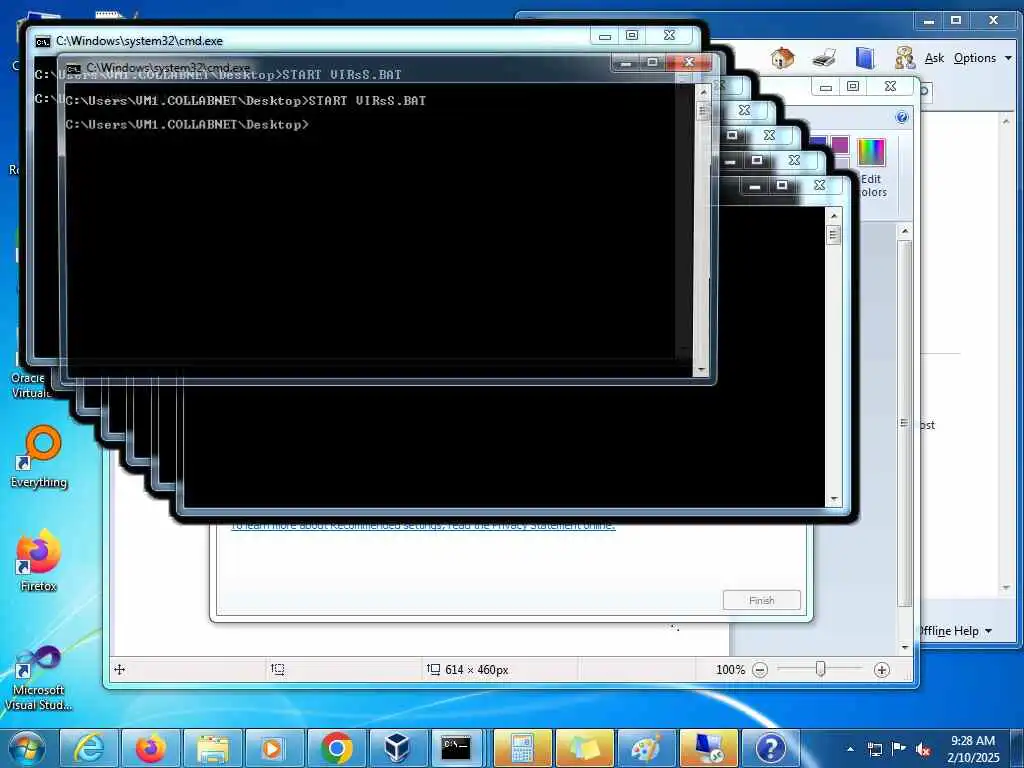
Task: Open front cmd window's title bar system icon
Action: tap(74, 68)
